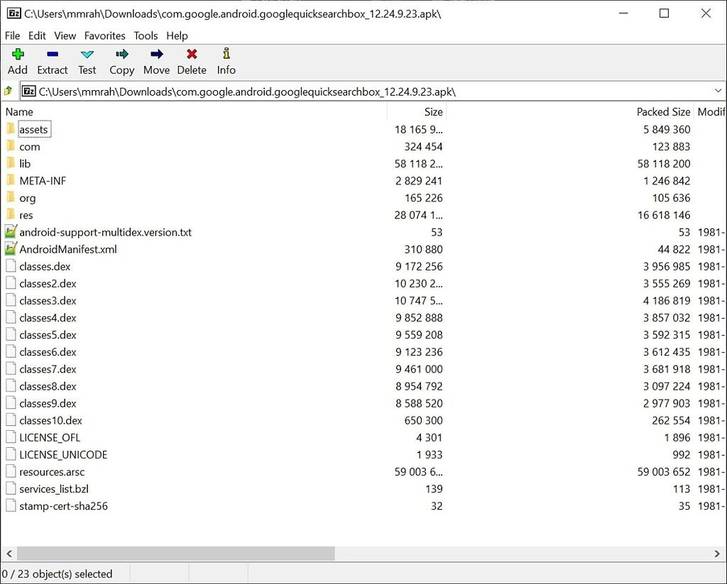
Task: Select the com folder icon
Action: (x=11, y=146)
